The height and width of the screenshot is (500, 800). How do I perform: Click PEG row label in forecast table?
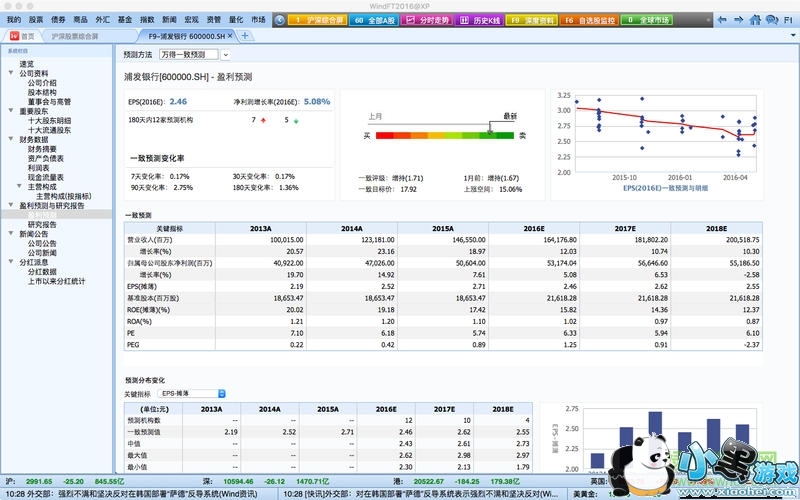click(x=133, y=345)
